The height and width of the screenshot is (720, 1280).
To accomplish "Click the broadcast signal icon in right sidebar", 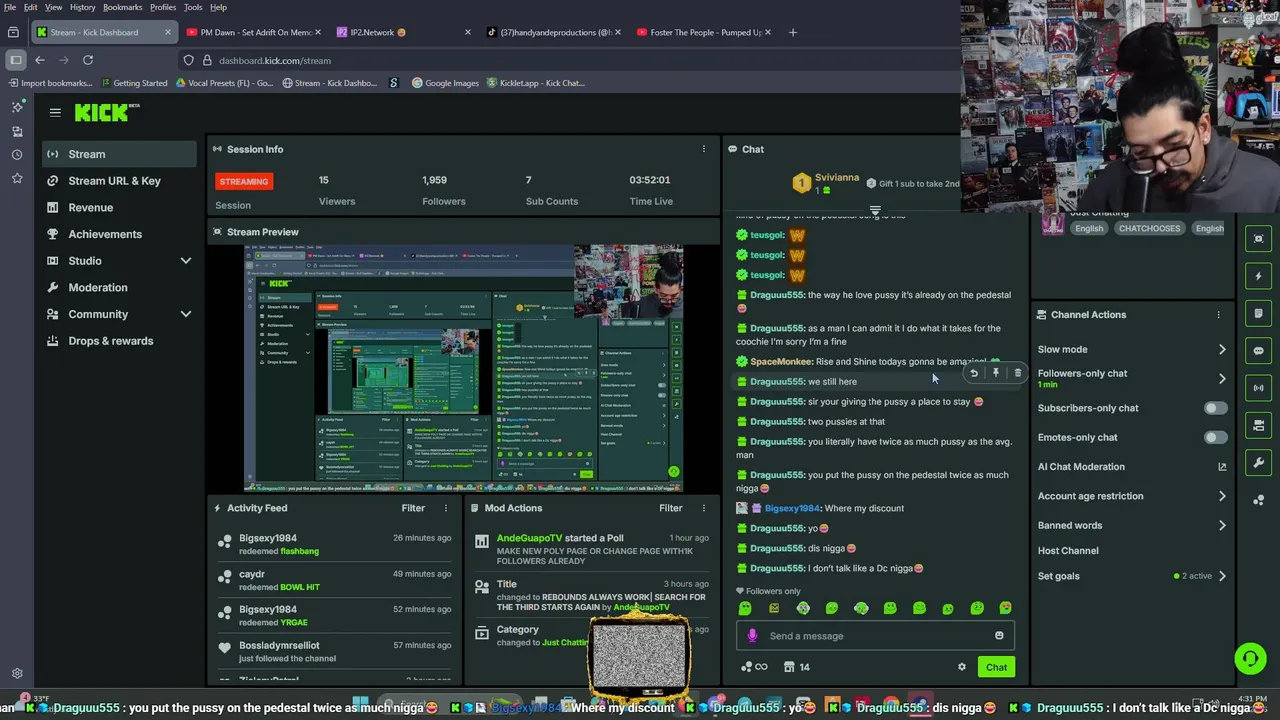I will 1259,388.
